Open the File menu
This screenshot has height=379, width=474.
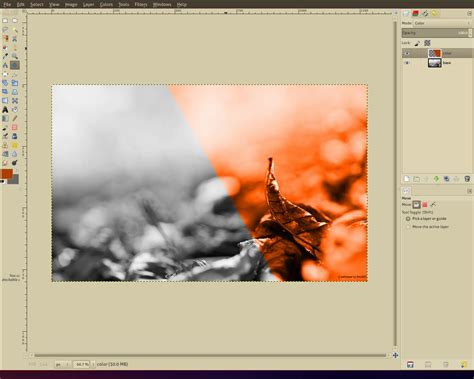pyautogui.click(x=7, y=5)
